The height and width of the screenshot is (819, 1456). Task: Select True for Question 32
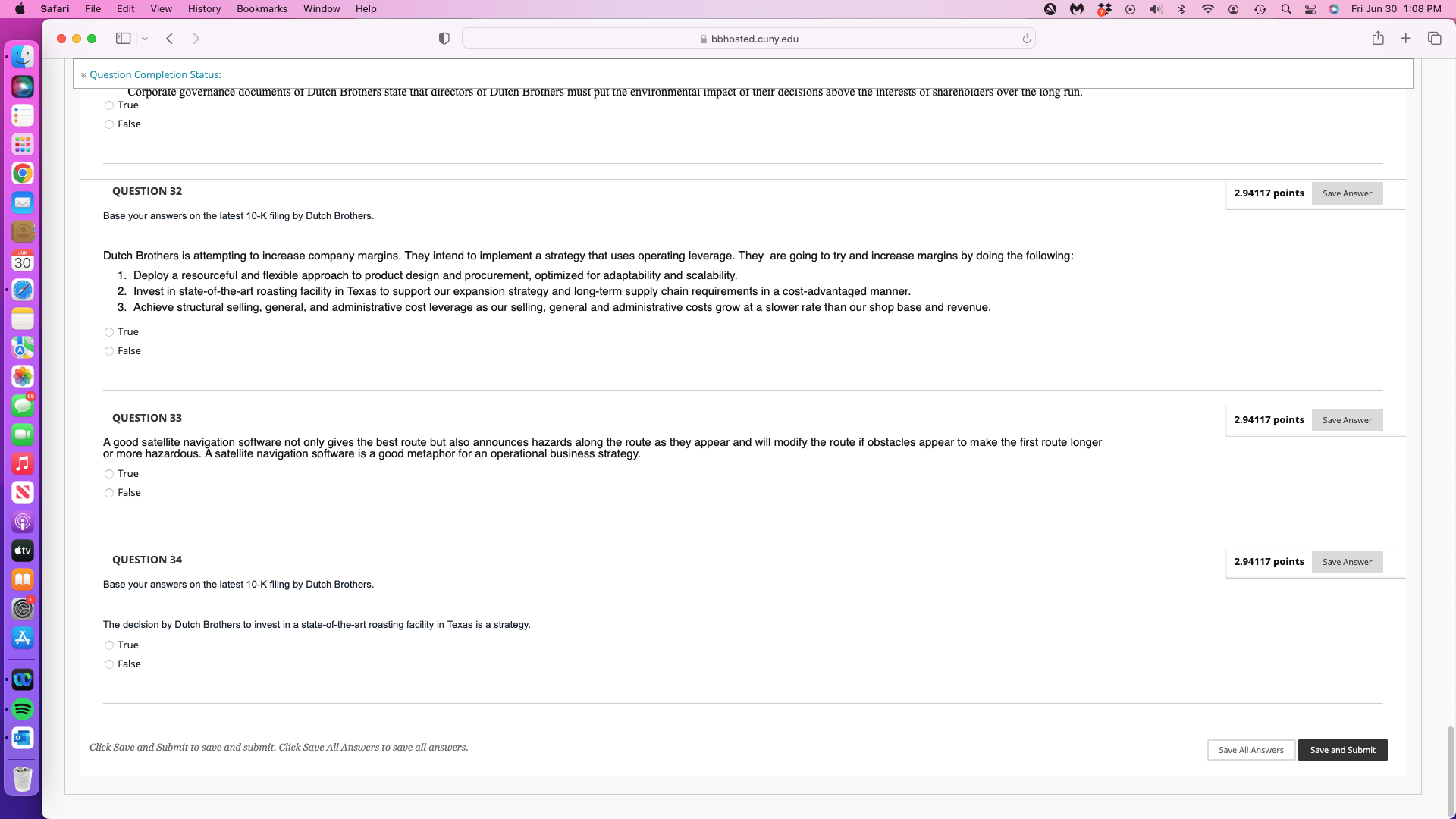(109, 332)
